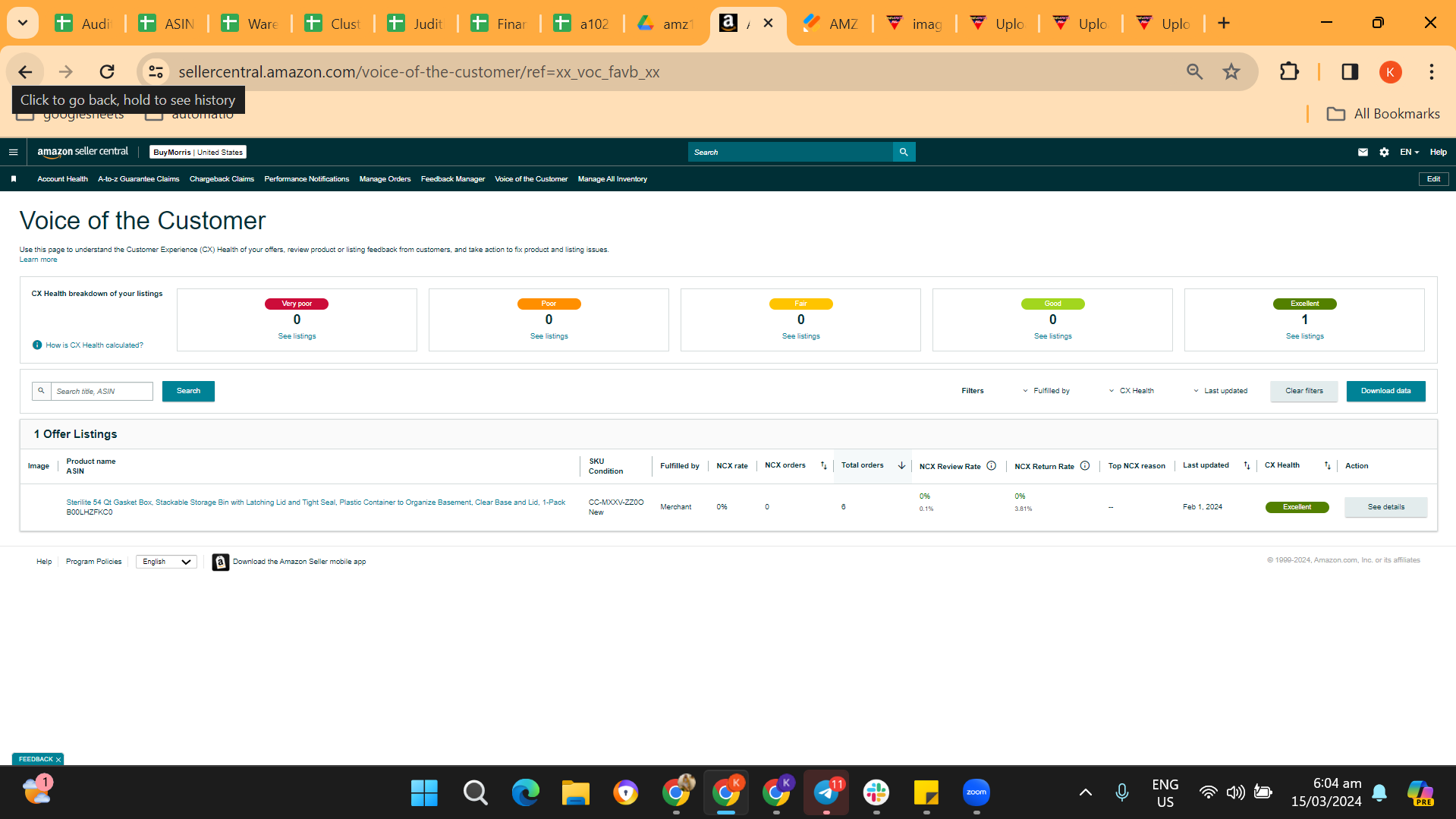Open the settings gear in Seller Central
This screenshot has height=819, width=1456.
(1384, 152)
